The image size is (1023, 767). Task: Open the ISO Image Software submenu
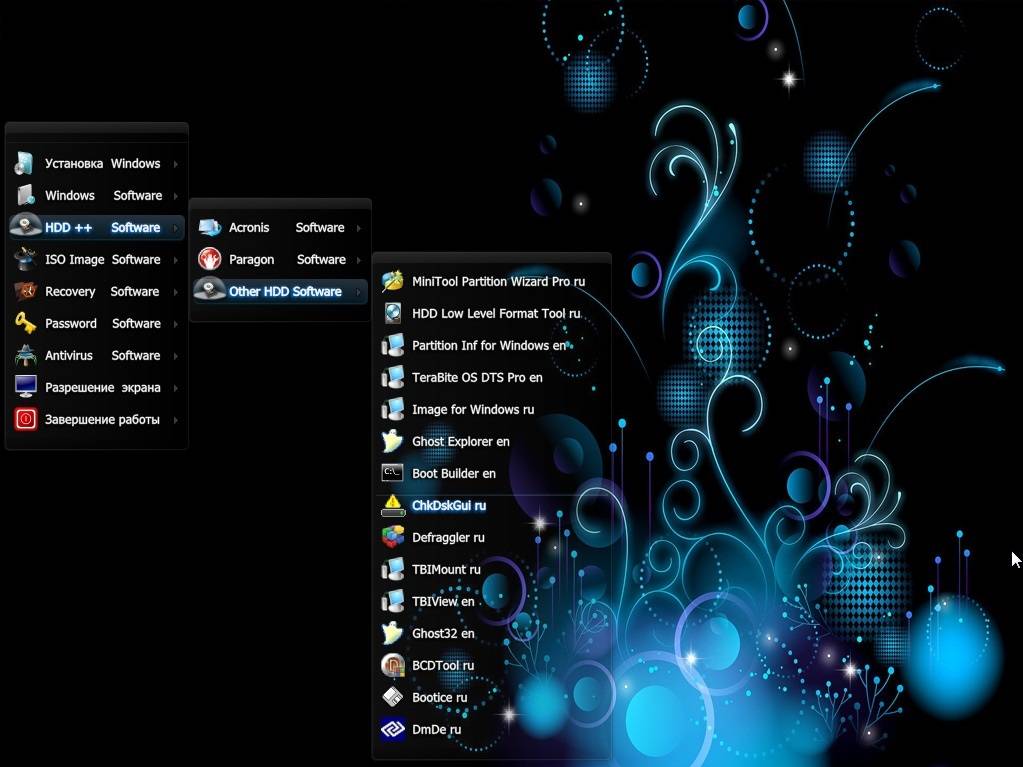pyautogui.click(x=97, y=260)
